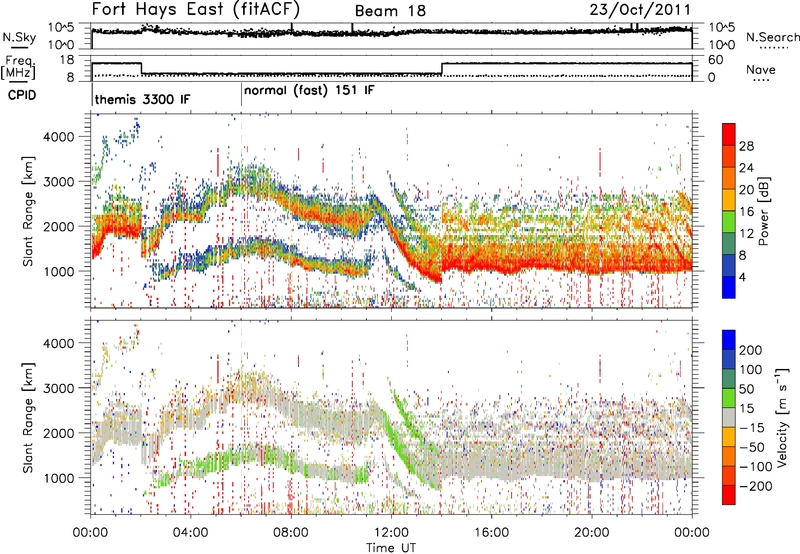Click the red top of the power colorbar
The width and height of the screenshot is (800, 554).
pos(729,134)
